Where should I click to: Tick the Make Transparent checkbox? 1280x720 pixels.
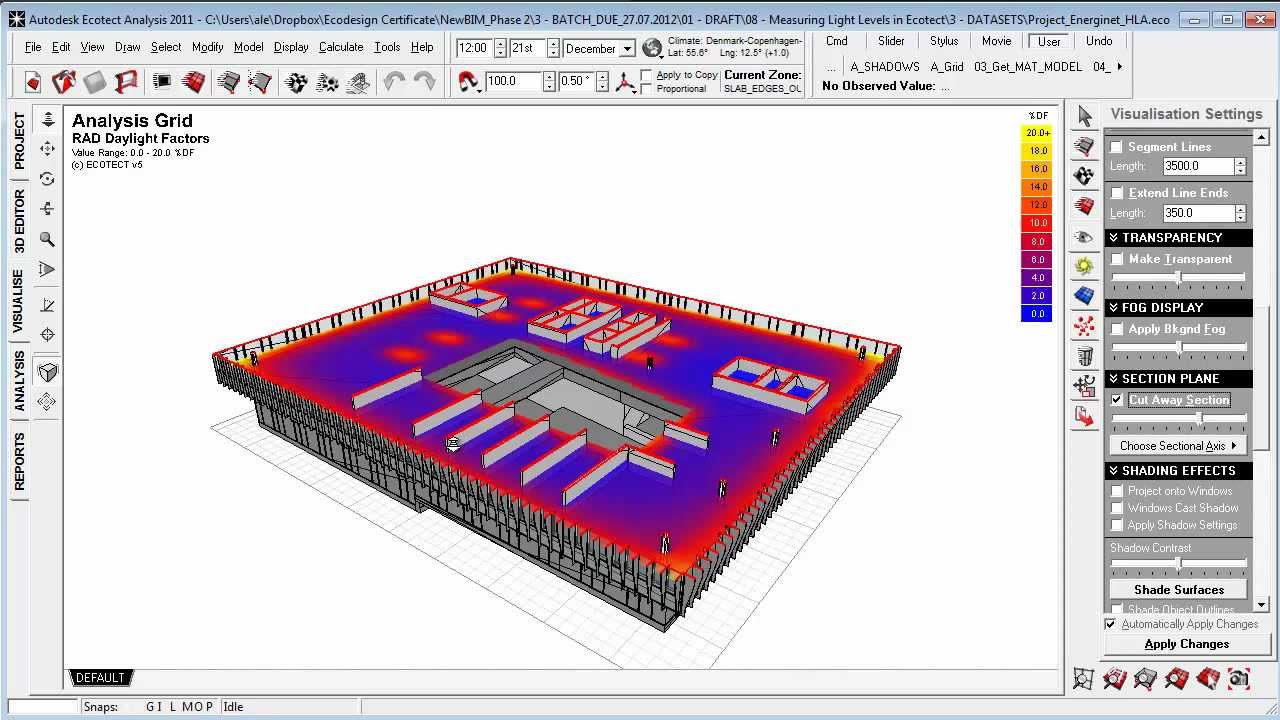tap(1117, 259)
